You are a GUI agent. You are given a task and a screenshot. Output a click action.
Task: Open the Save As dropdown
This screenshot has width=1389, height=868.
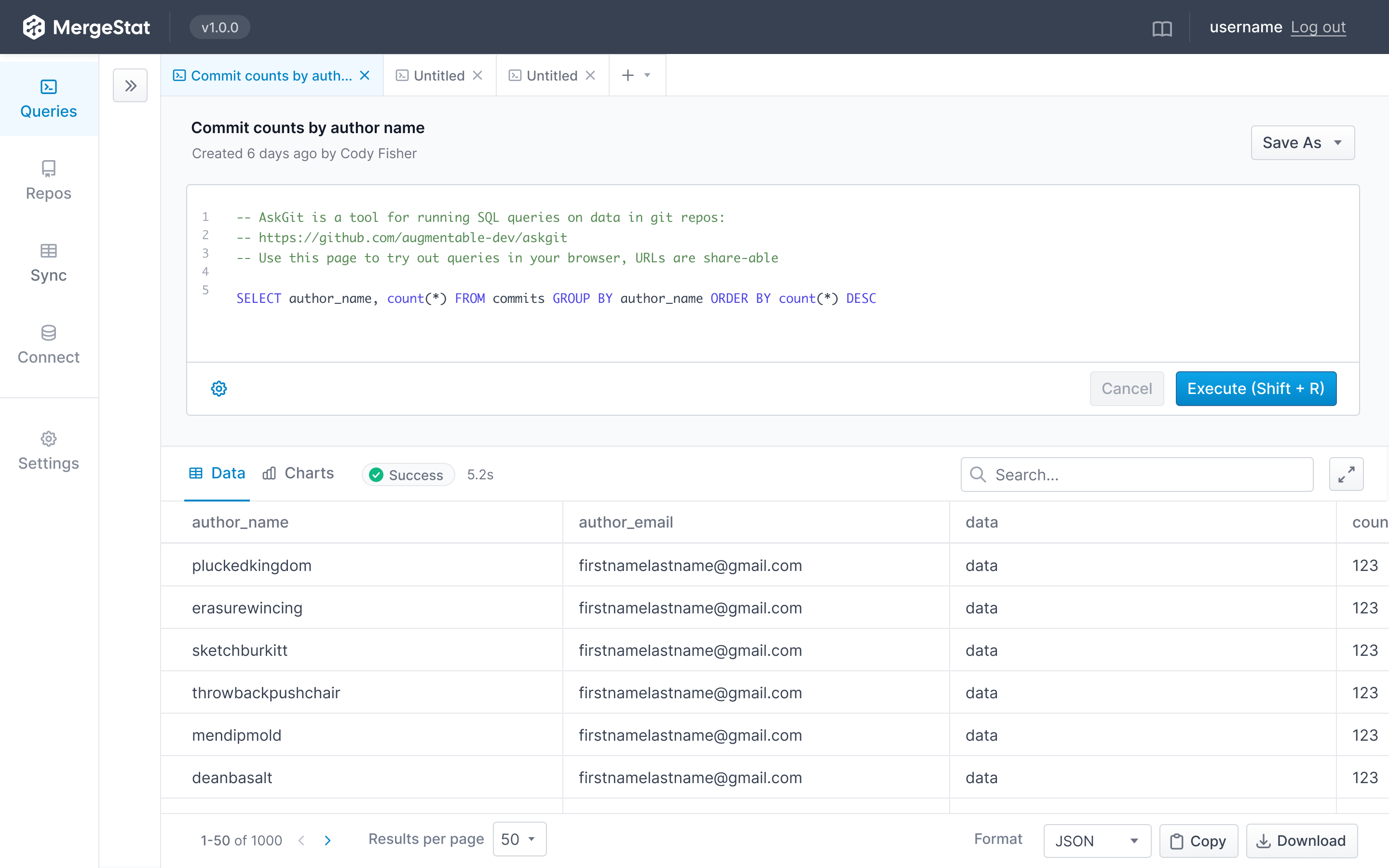1302,142
